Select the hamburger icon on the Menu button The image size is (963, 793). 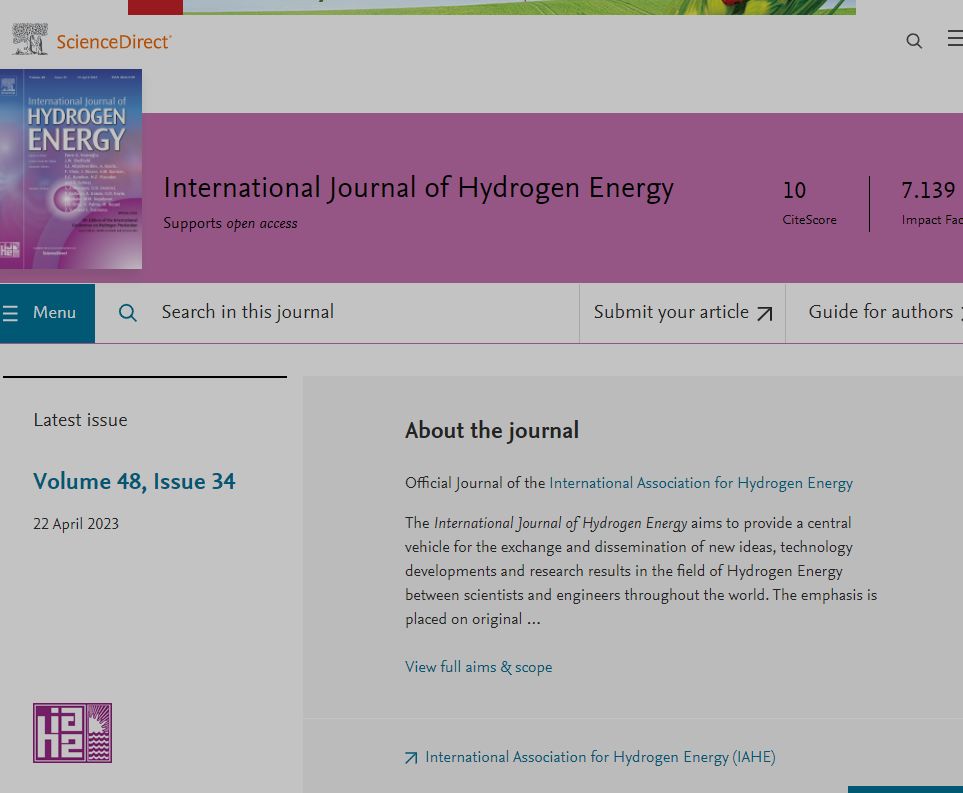click(12, 312)
